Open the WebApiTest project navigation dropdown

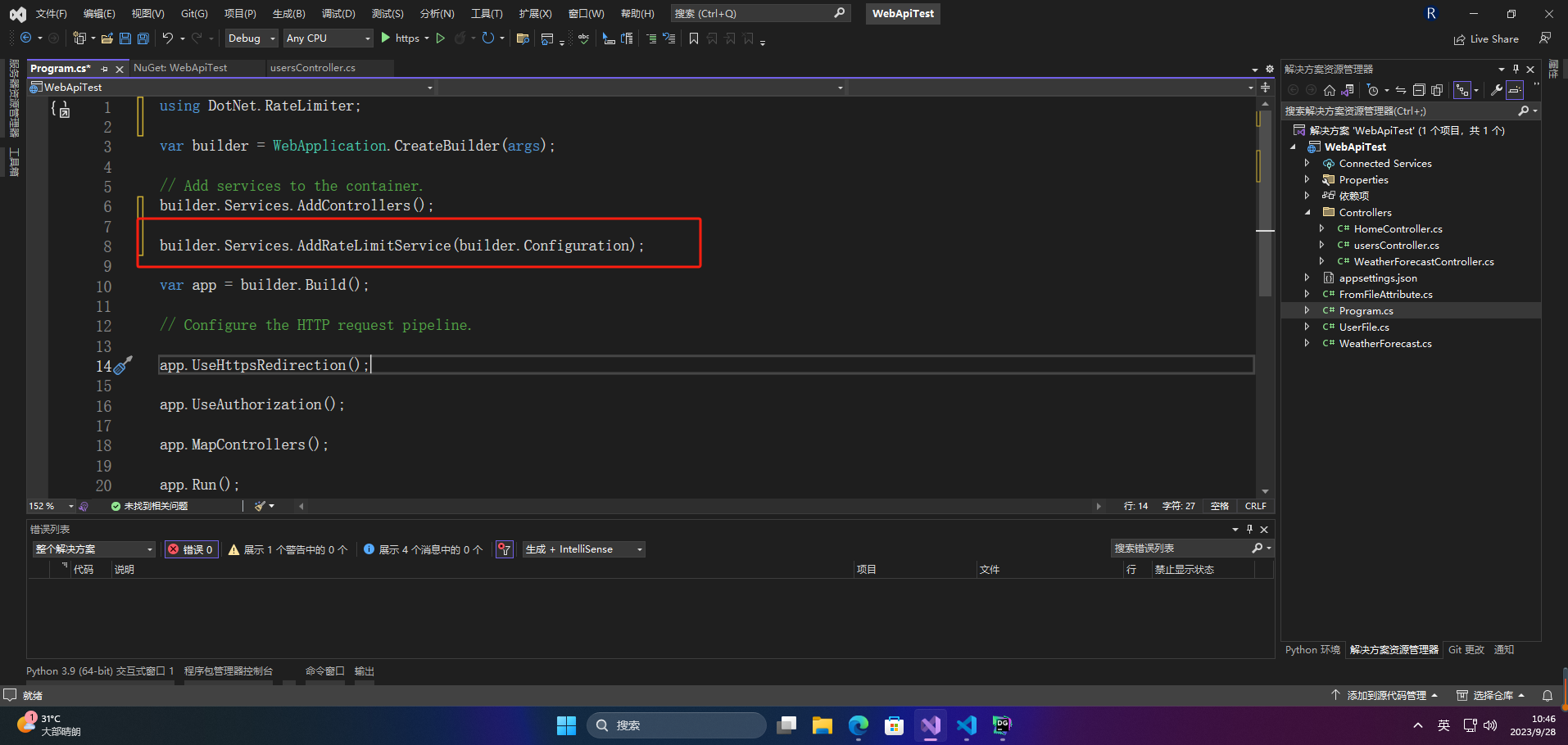(232, 87)
